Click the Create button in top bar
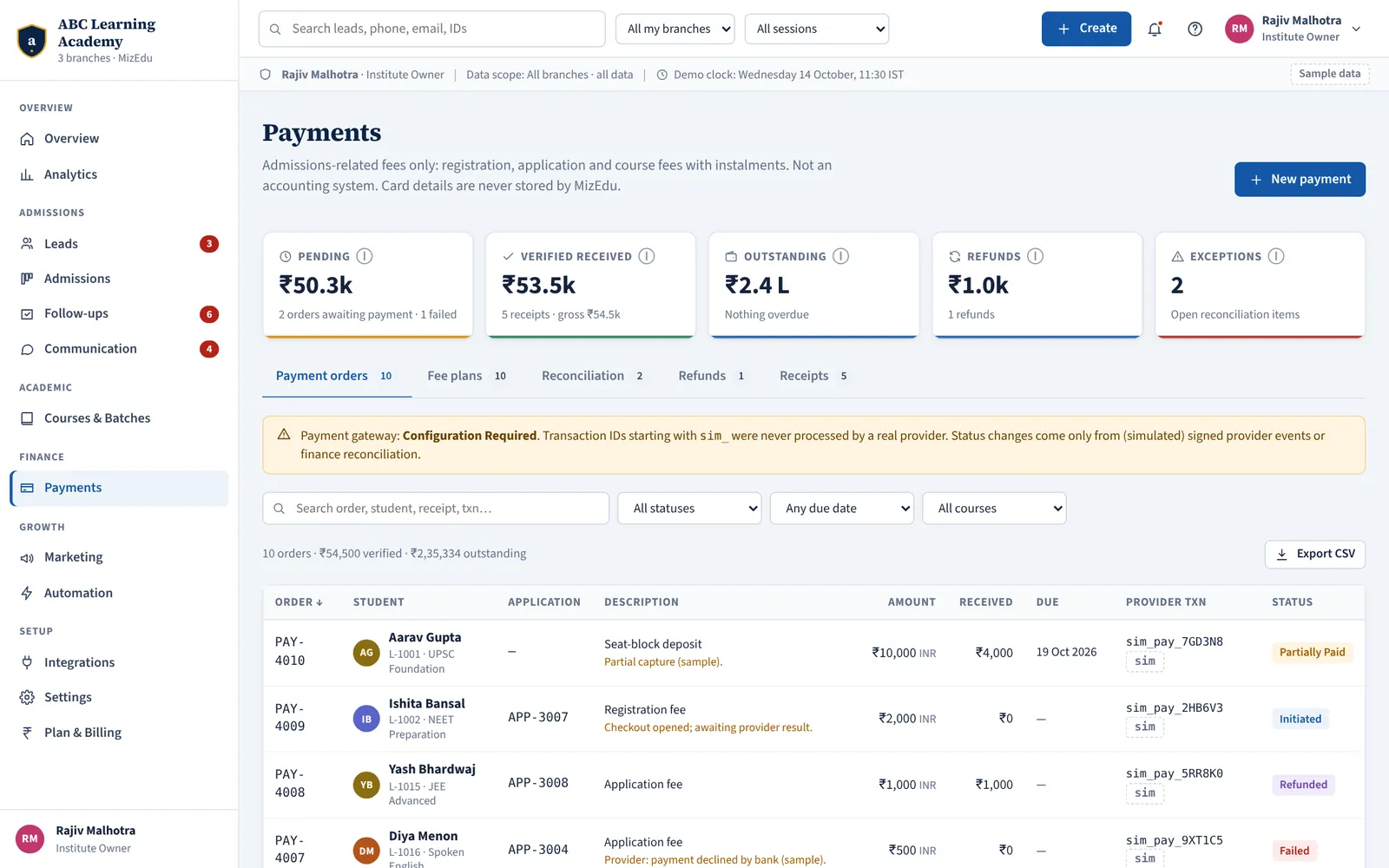 [1086, 29]
